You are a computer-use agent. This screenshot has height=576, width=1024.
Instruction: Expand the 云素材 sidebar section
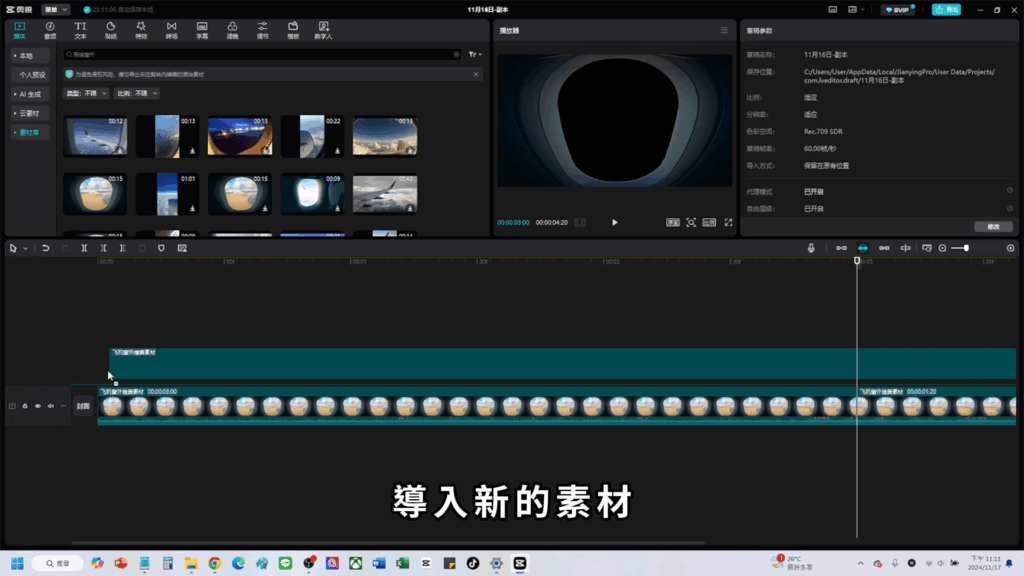[x=29, y=113]
